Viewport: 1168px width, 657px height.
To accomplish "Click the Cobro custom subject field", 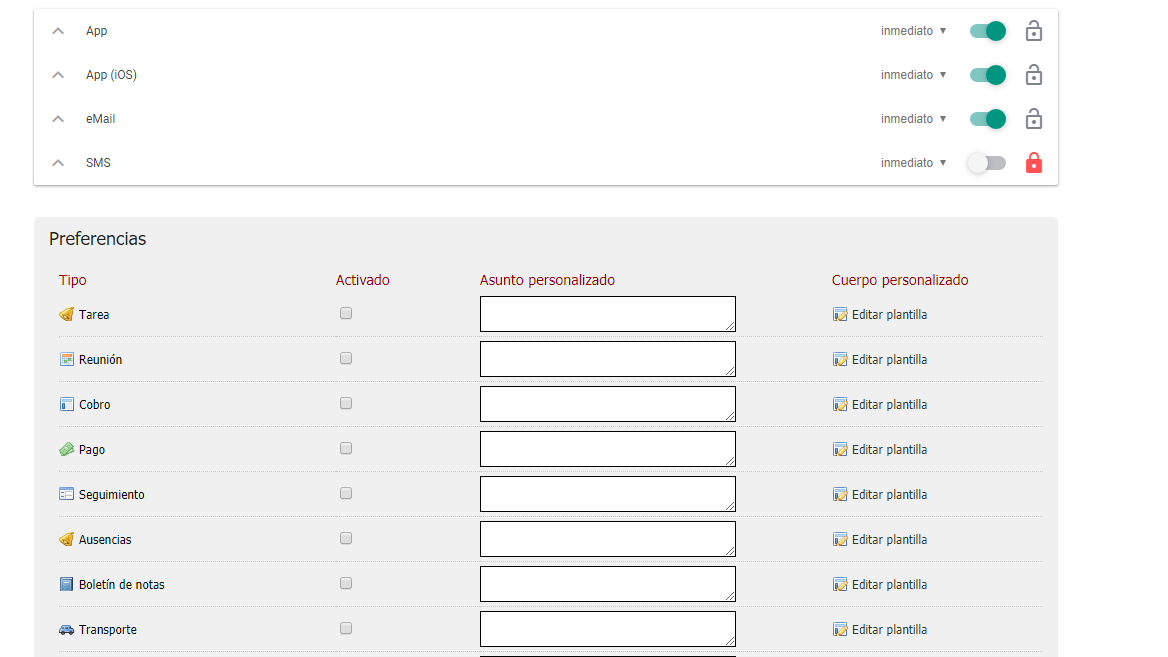I will (x=608, y=404).
